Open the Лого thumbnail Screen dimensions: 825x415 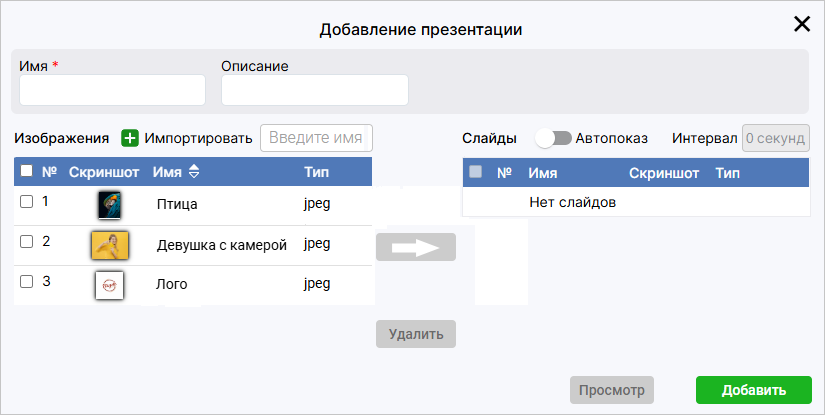[109, 285]
